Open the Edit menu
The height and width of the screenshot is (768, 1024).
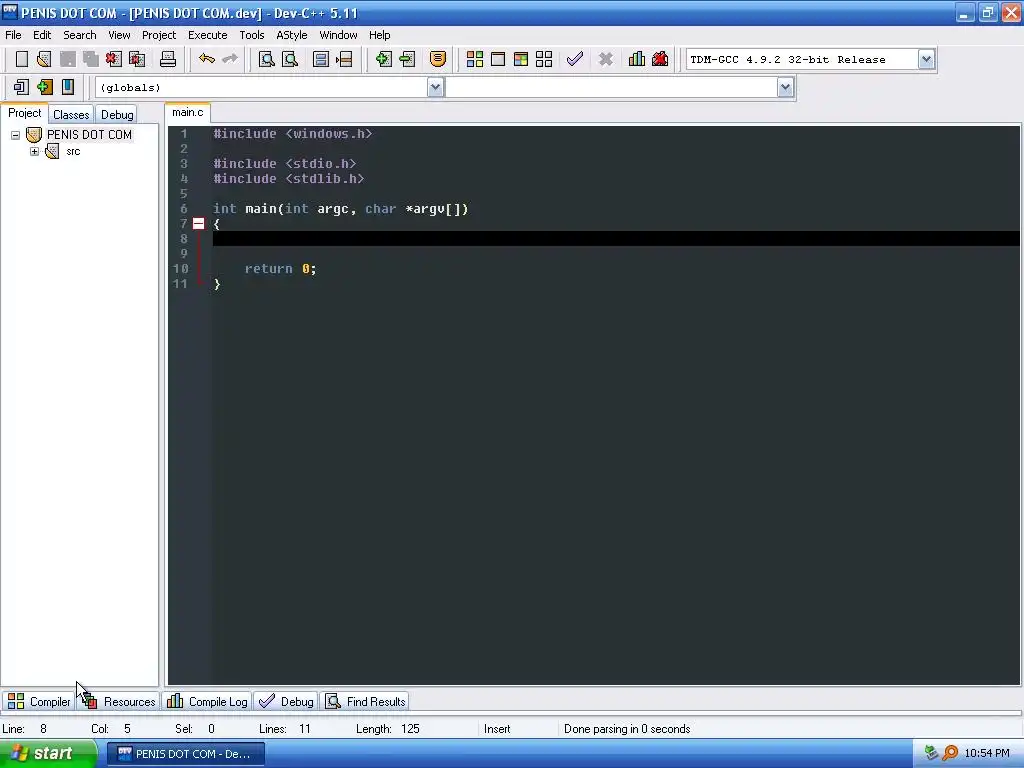tap(42, 35)
